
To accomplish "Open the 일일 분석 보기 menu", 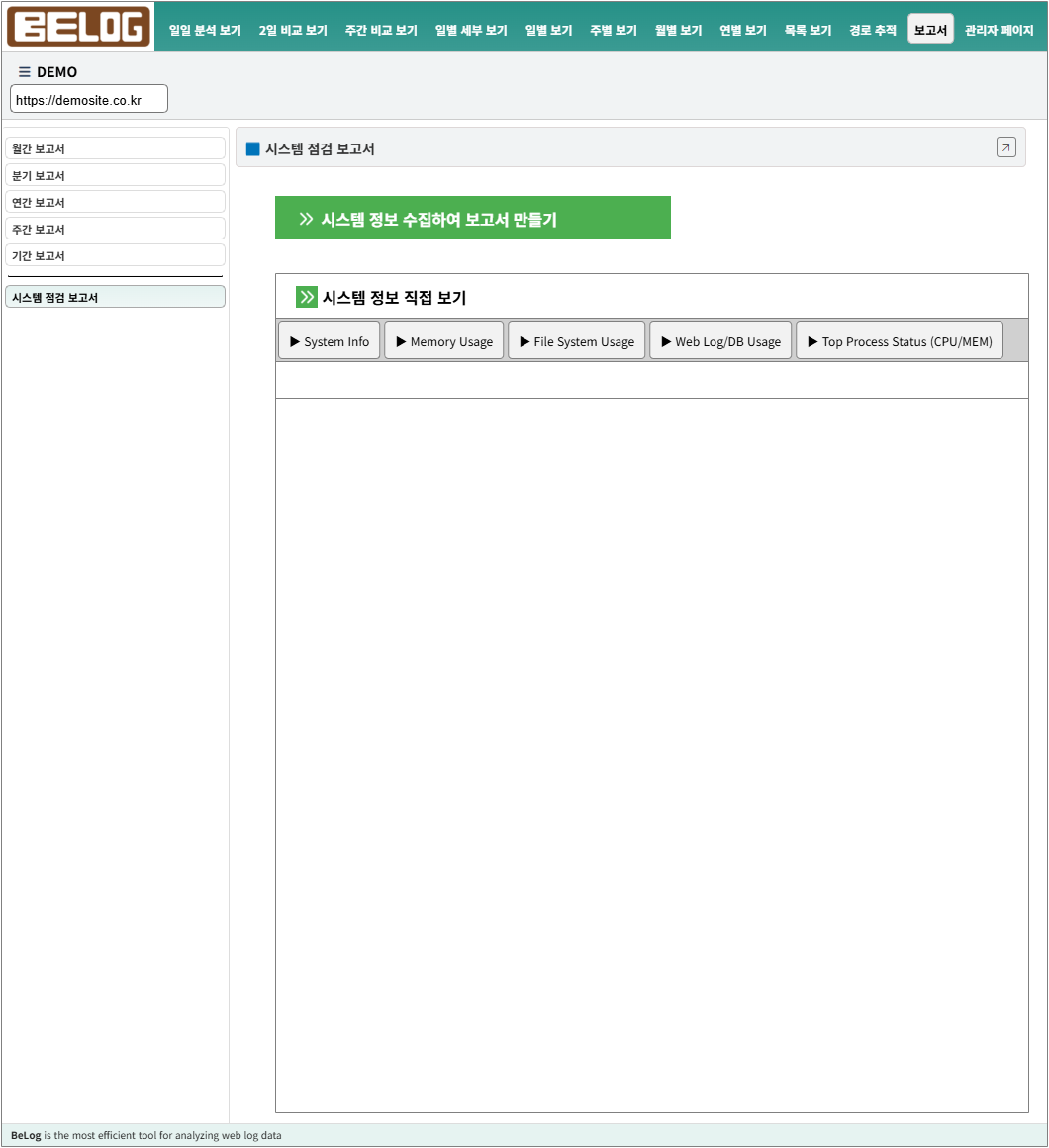I will [205, 30].
